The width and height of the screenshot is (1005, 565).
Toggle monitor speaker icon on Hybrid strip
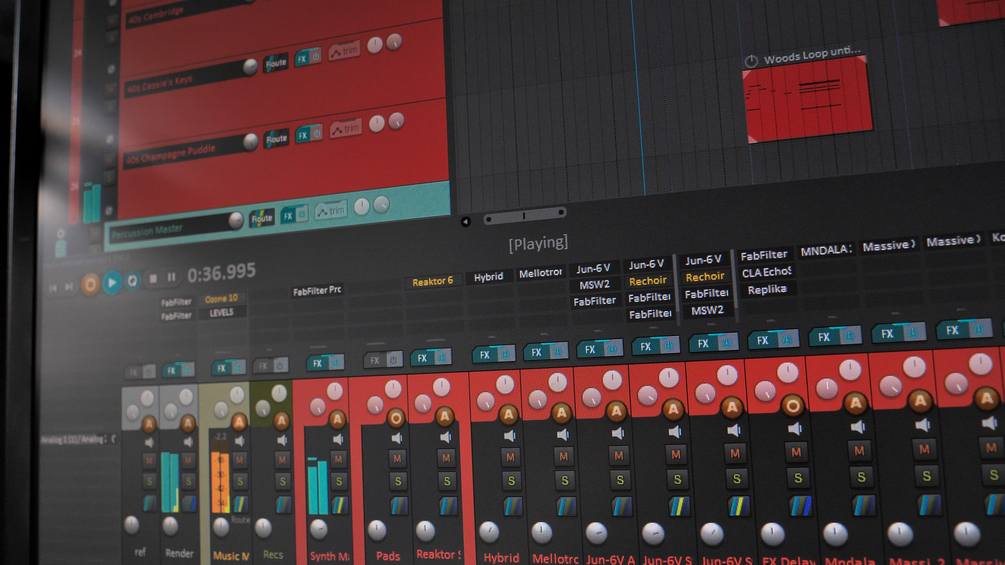coord(510,436)
